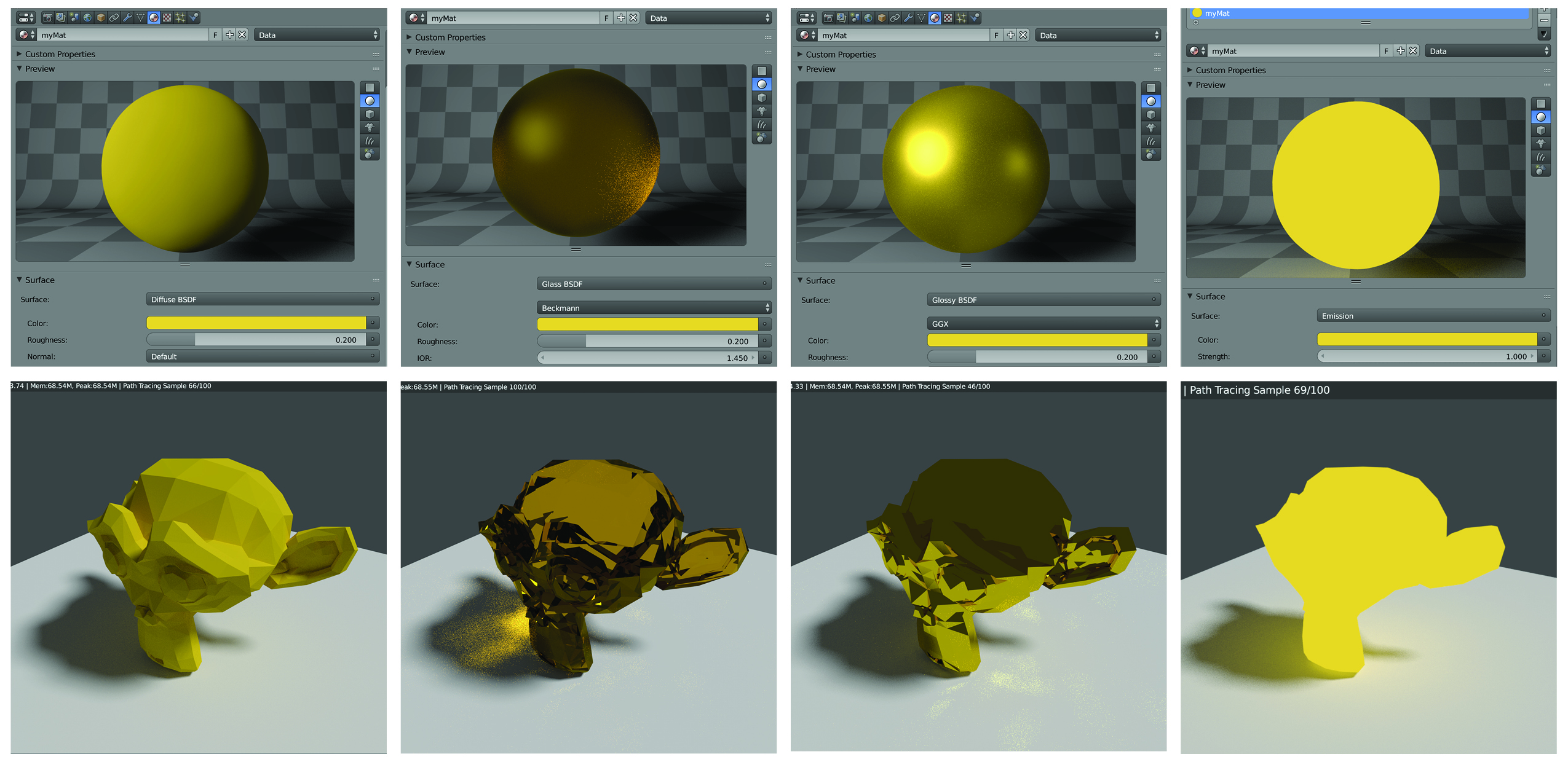The width and height of the screenshot is (1568, 762).
Task: Collapse the Surface section in Glass BSDF panel
Action: click(x=429, y=264)
